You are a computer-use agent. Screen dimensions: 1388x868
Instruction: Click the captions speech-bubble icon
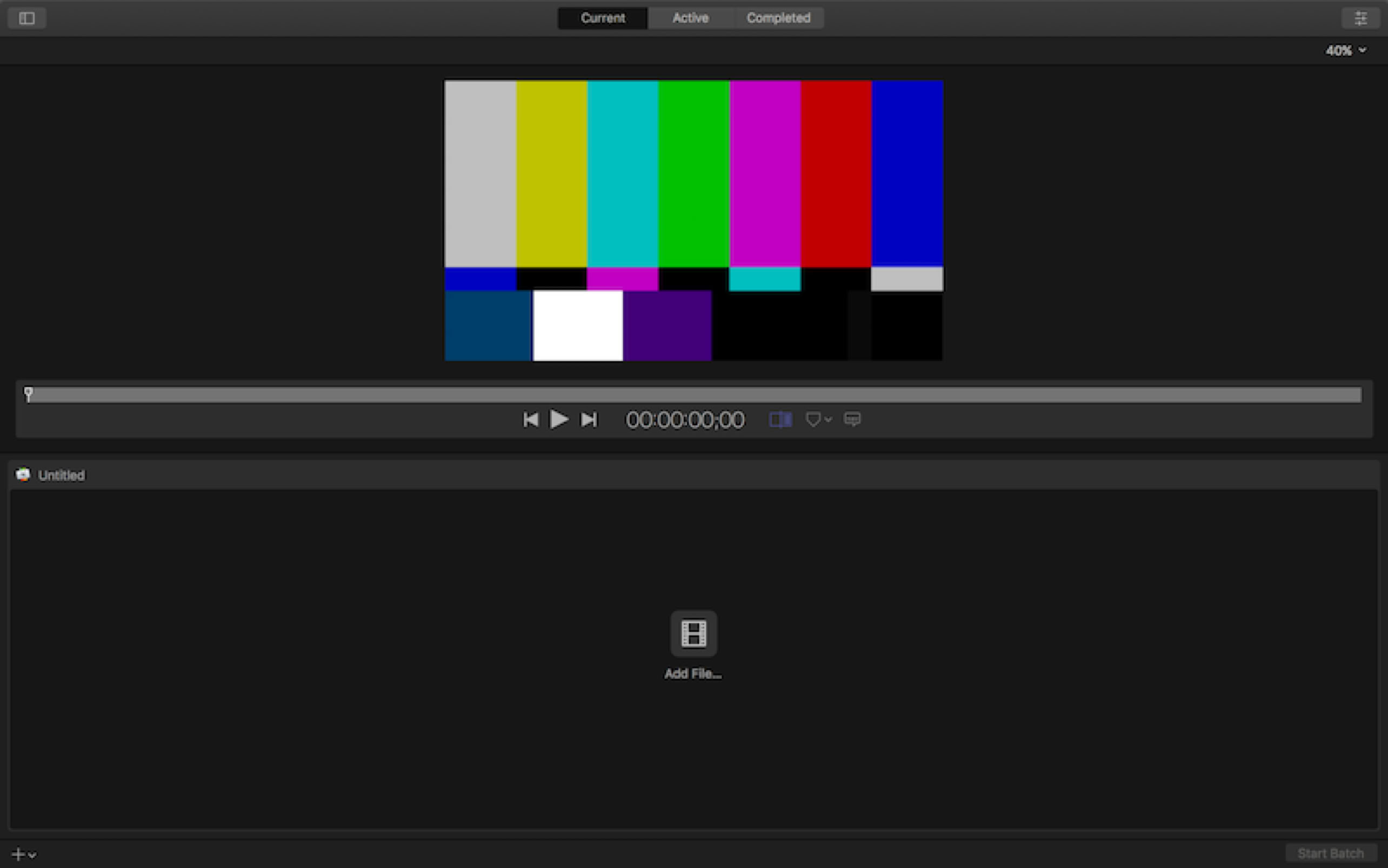(852, 419)
